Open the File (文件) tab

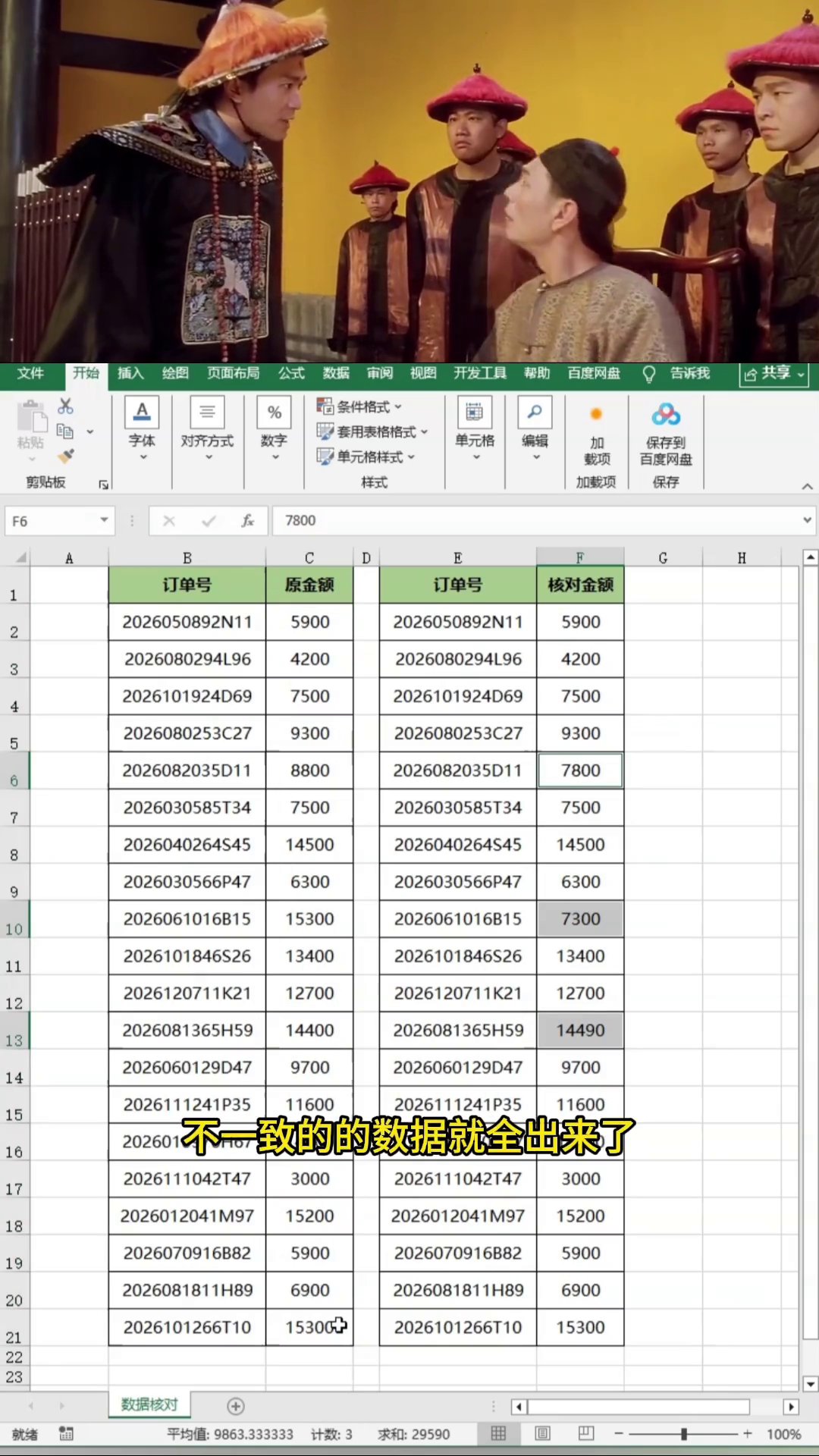30,373
